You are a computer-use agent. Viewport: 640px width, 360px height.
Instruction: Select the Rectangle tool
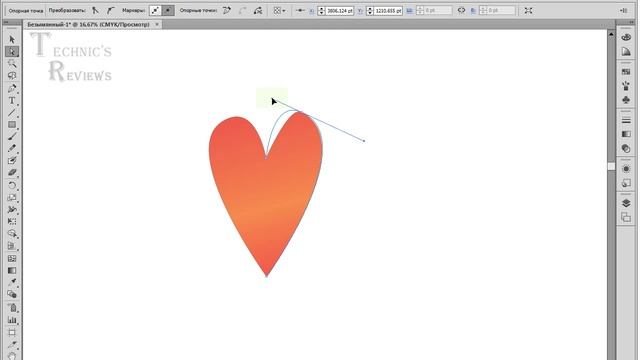[12, 124]
